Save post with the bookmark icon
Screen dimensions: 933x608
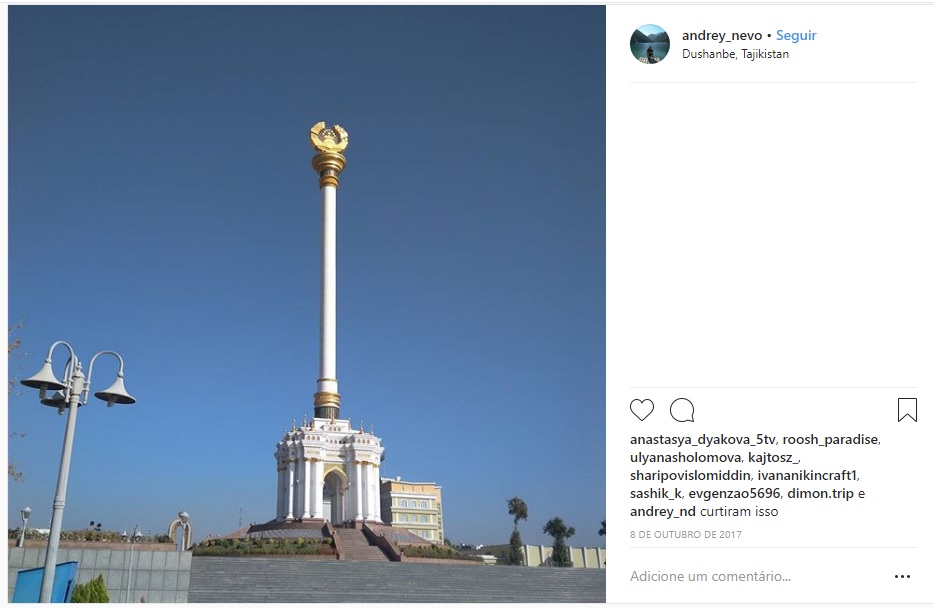[x=907, y=410]
